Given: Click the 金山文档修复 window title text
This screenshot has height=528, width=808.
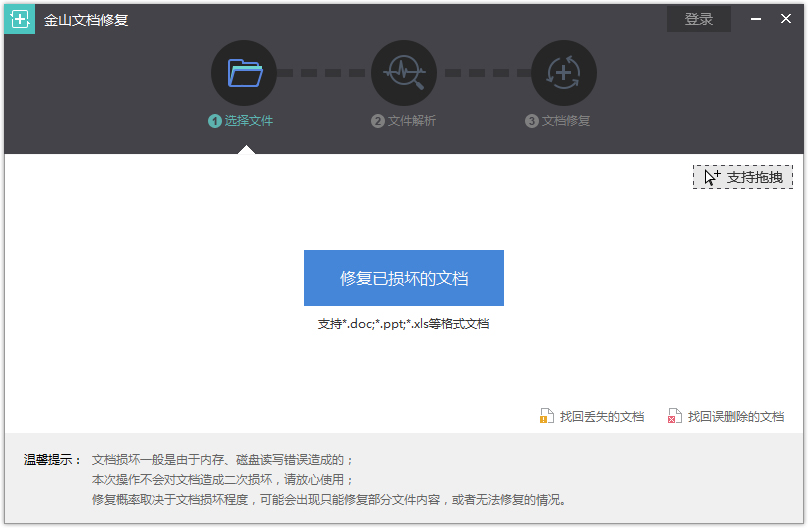Looking at the screenshot, I should click(x=86, y=20).
